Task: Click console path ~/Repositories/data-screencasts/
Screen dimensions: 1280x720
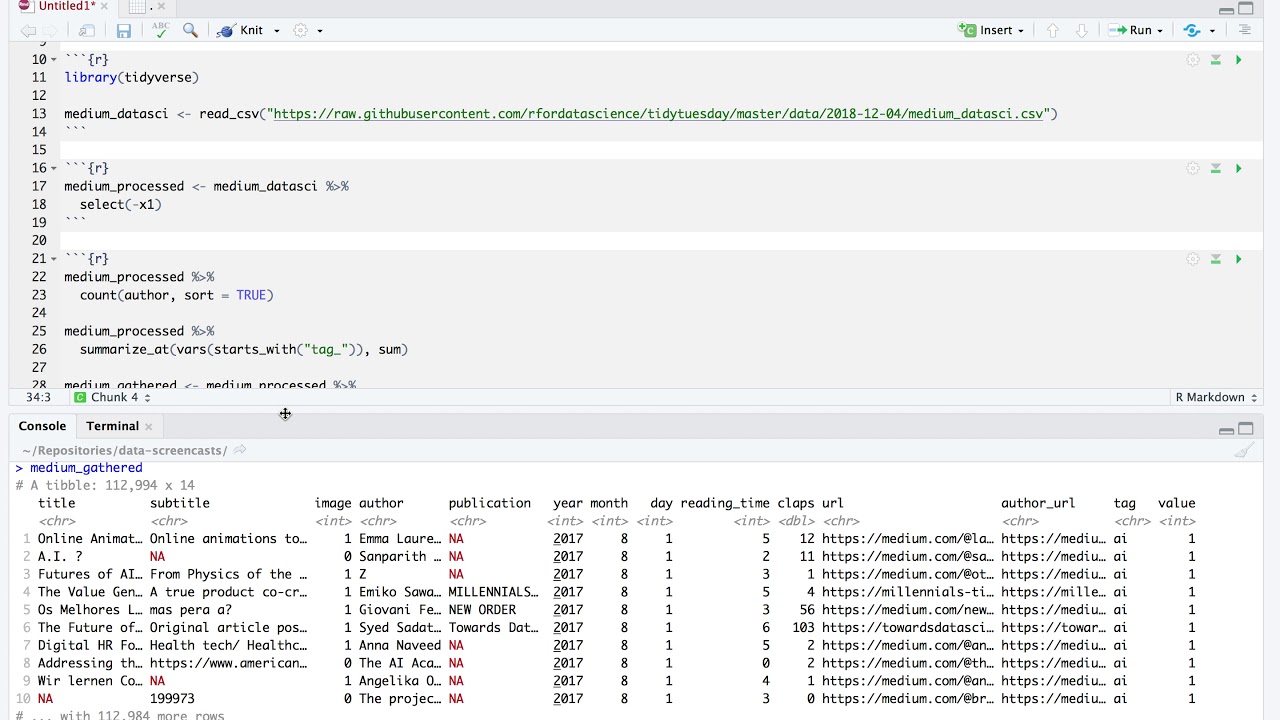Action: [x=125, y=451]
